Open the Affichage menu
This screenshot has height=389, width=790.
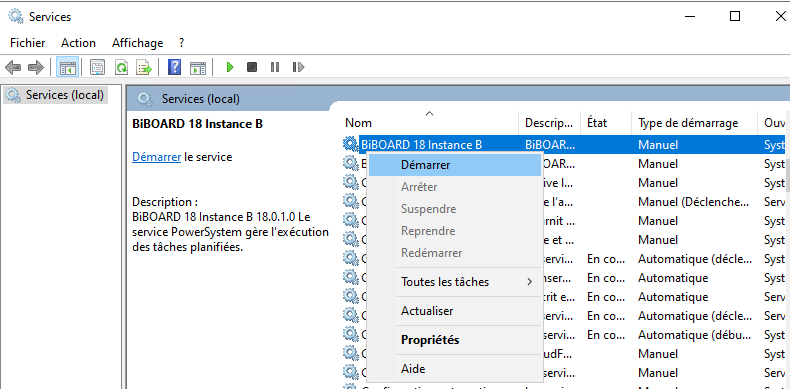(x=138, y=43)
